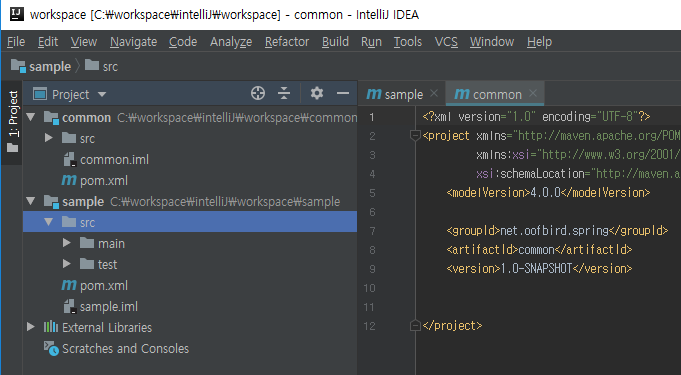681x375 pixels.
Task: Open the Edit menu
Action: click(x=48, y=42)
